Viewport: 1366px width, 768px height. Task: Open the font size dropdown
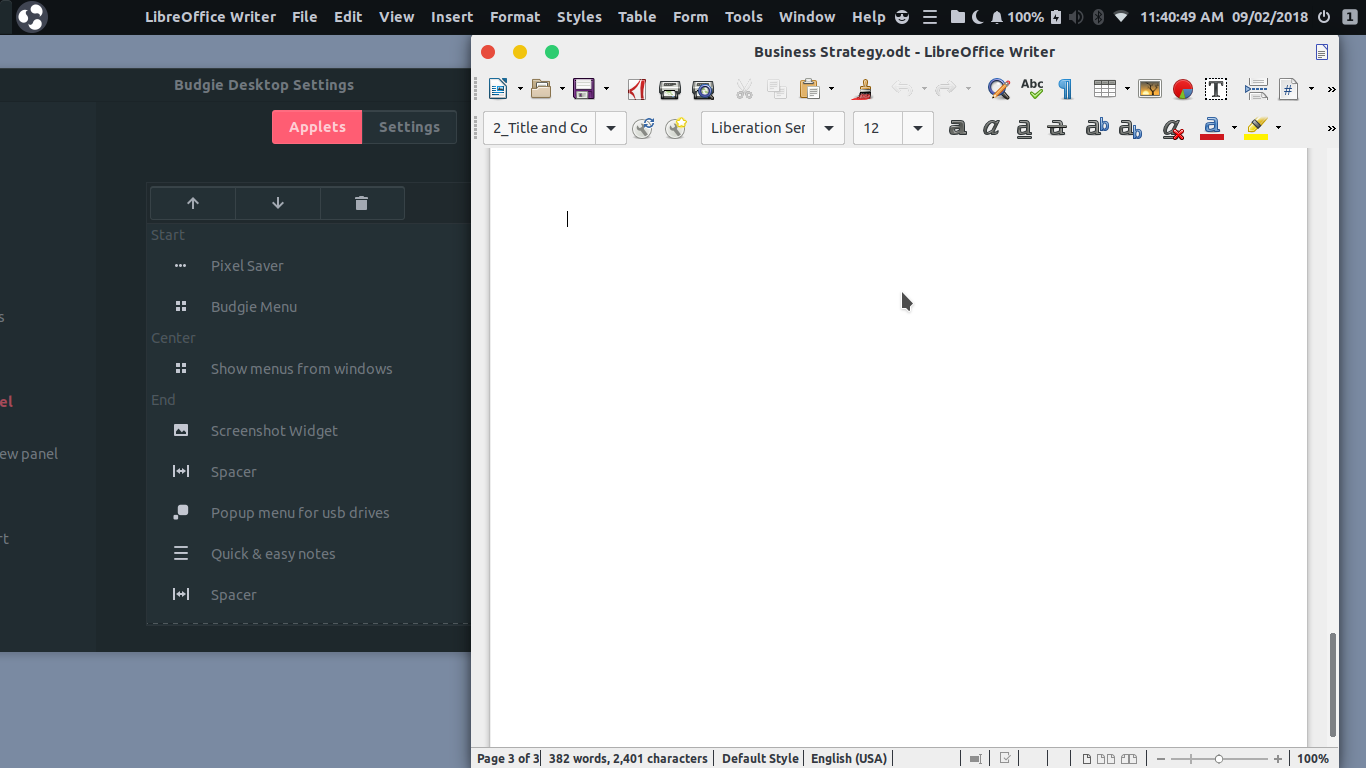pyautogui.click(x=917, y=128)
